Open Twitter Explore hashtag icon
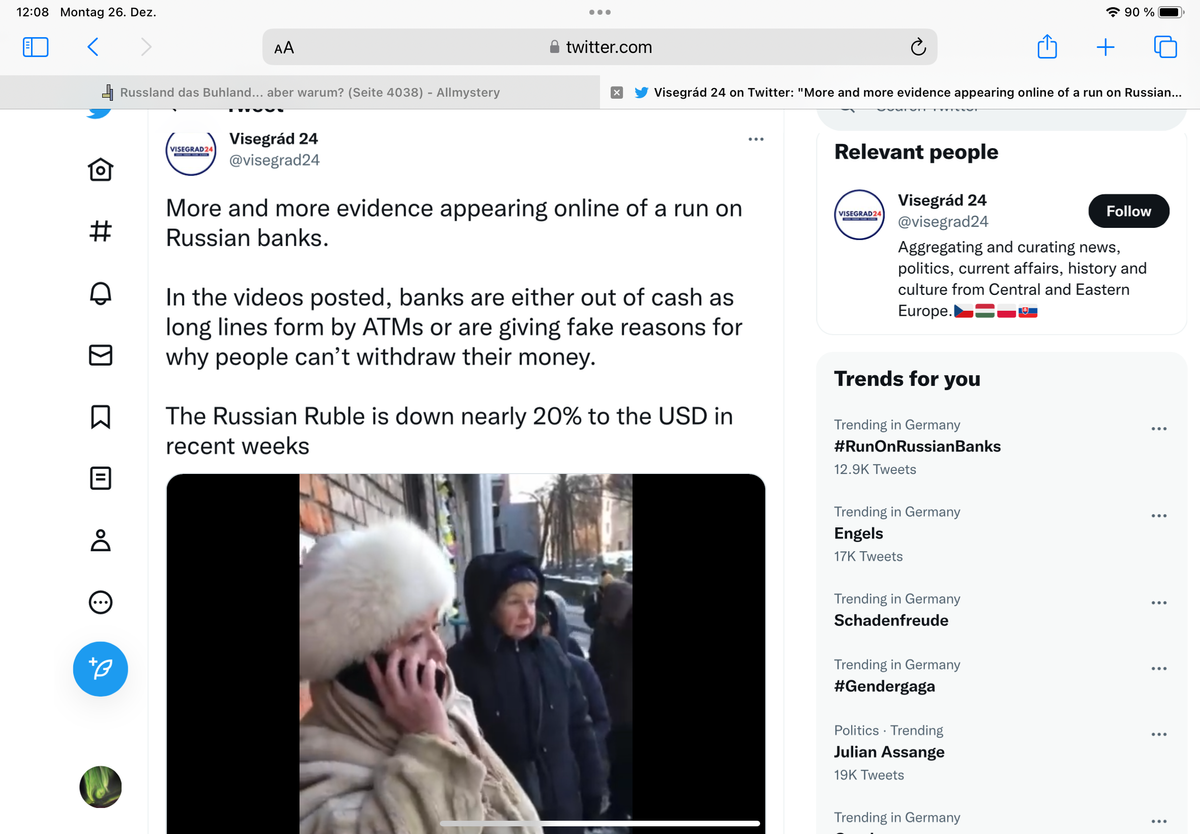Image resolution: width=1200 pixels, height=834 pixels. [x=100, y=232]
